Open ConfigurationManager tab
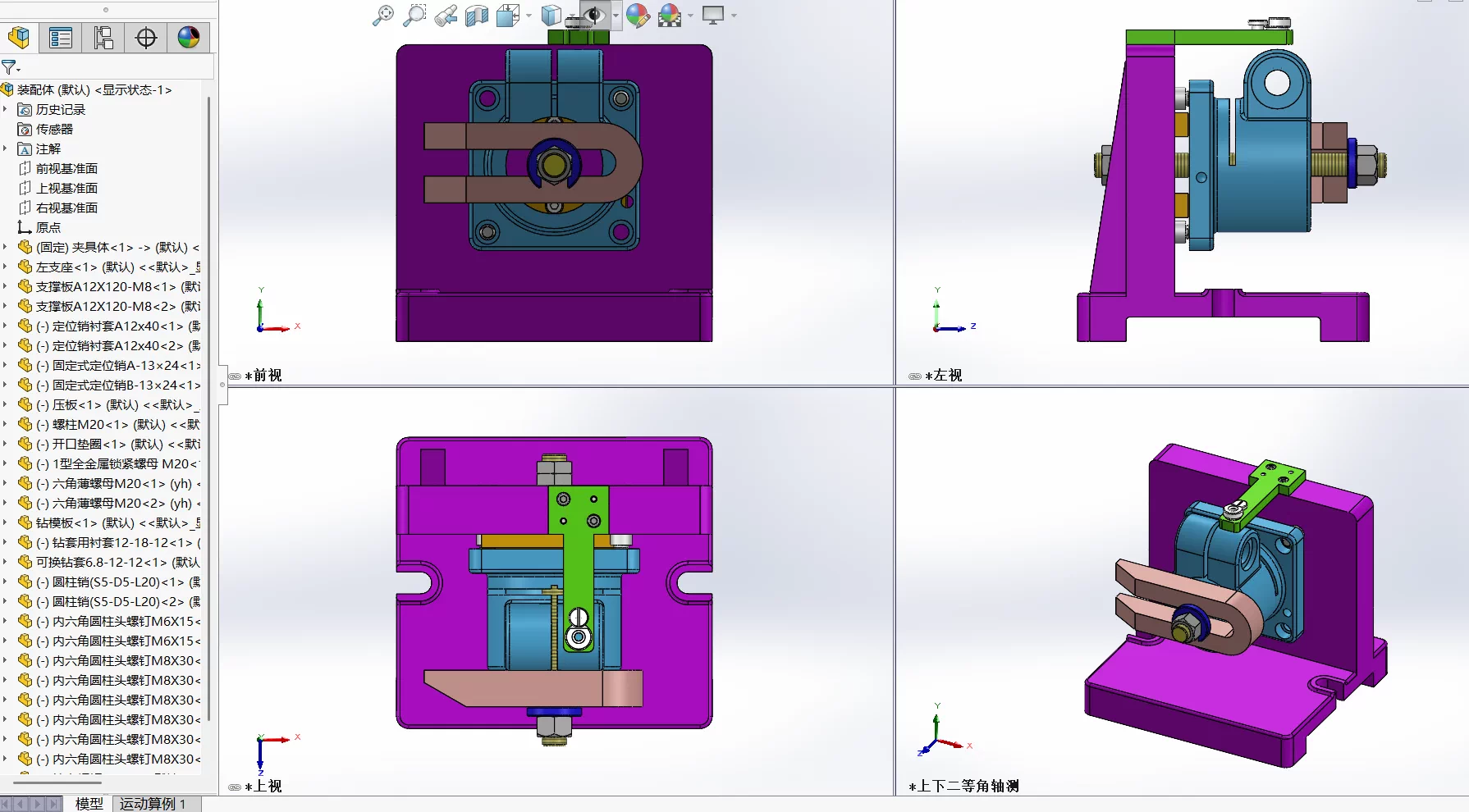The height and width of the screenshot is (812, 1469). [103, 38]
